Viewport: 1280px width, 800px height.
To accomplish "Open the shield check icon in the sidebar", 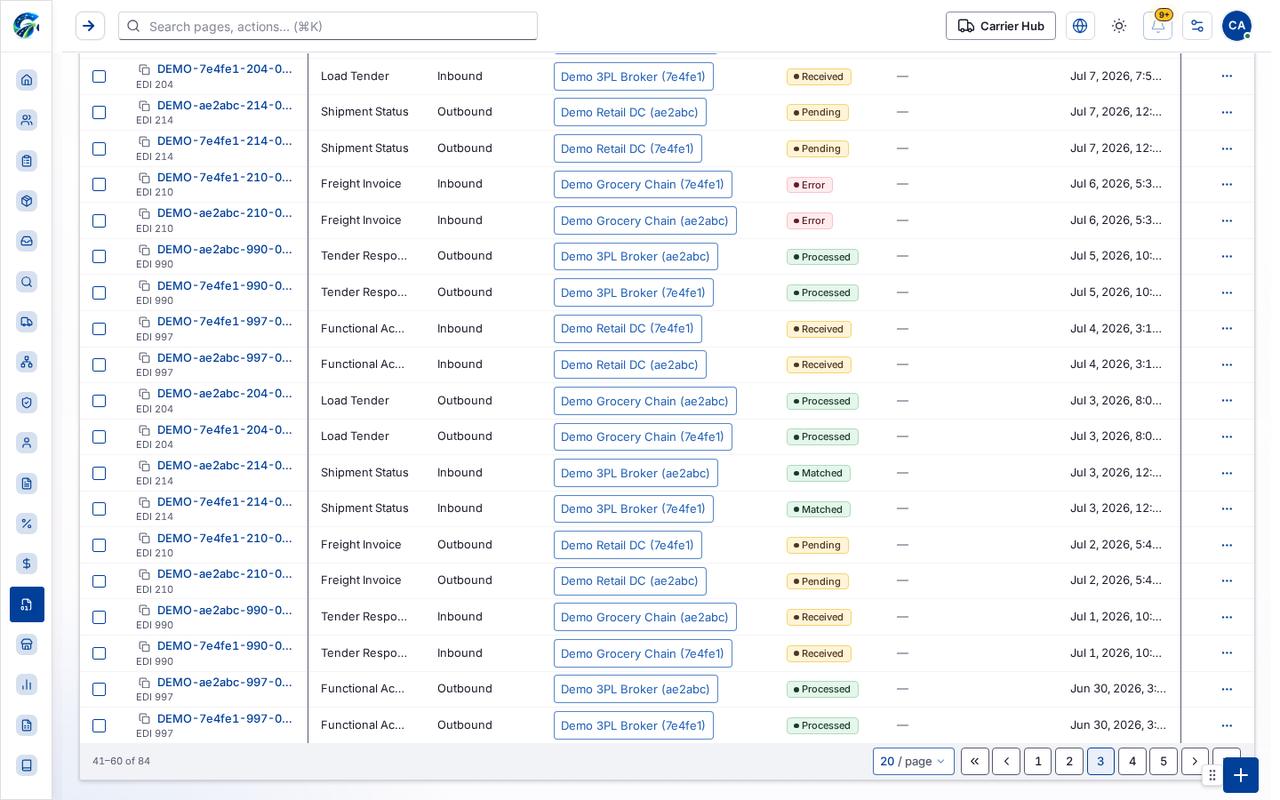I will tap(27, 402).
